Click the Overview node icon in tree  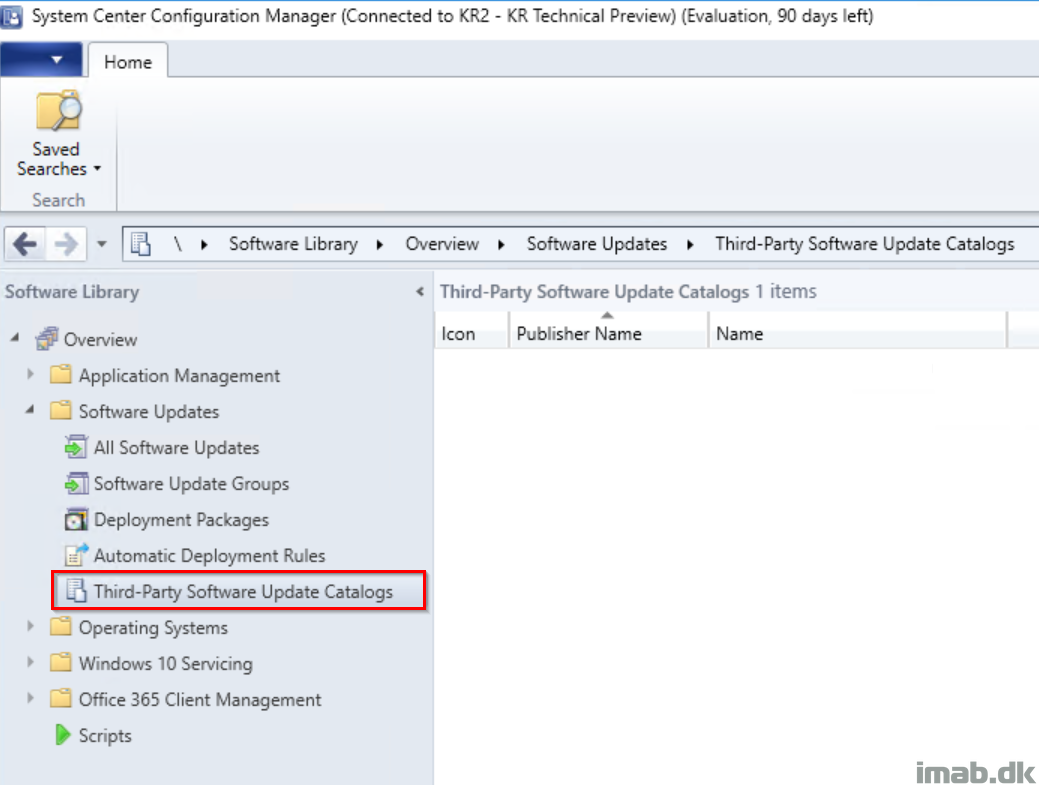coord(46,339)
